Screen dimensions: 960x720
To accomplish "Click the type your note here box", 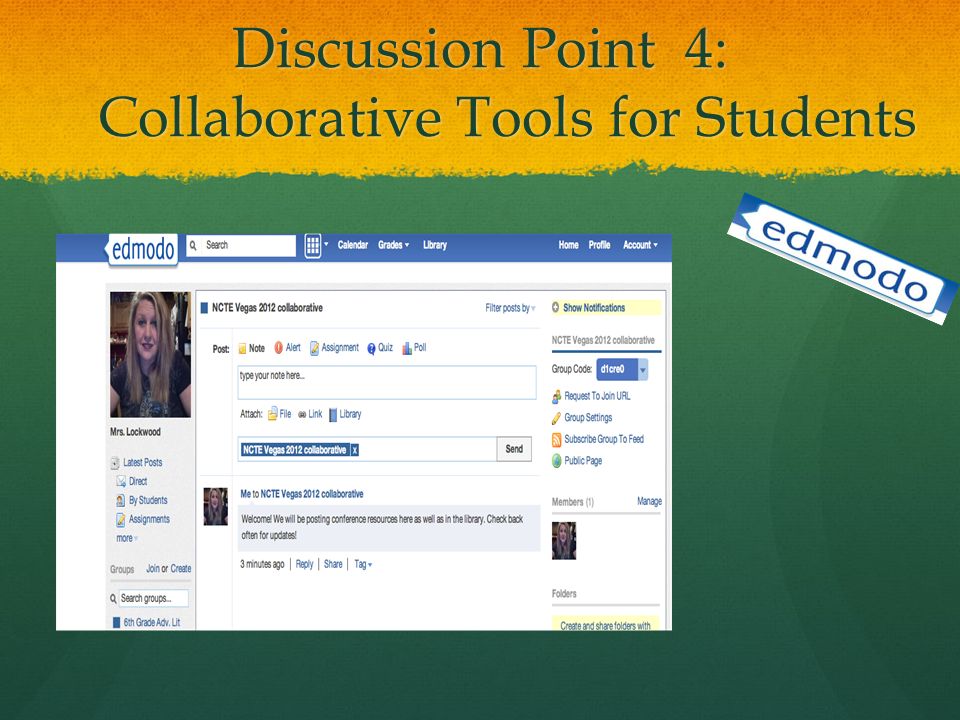I will 387,383.
